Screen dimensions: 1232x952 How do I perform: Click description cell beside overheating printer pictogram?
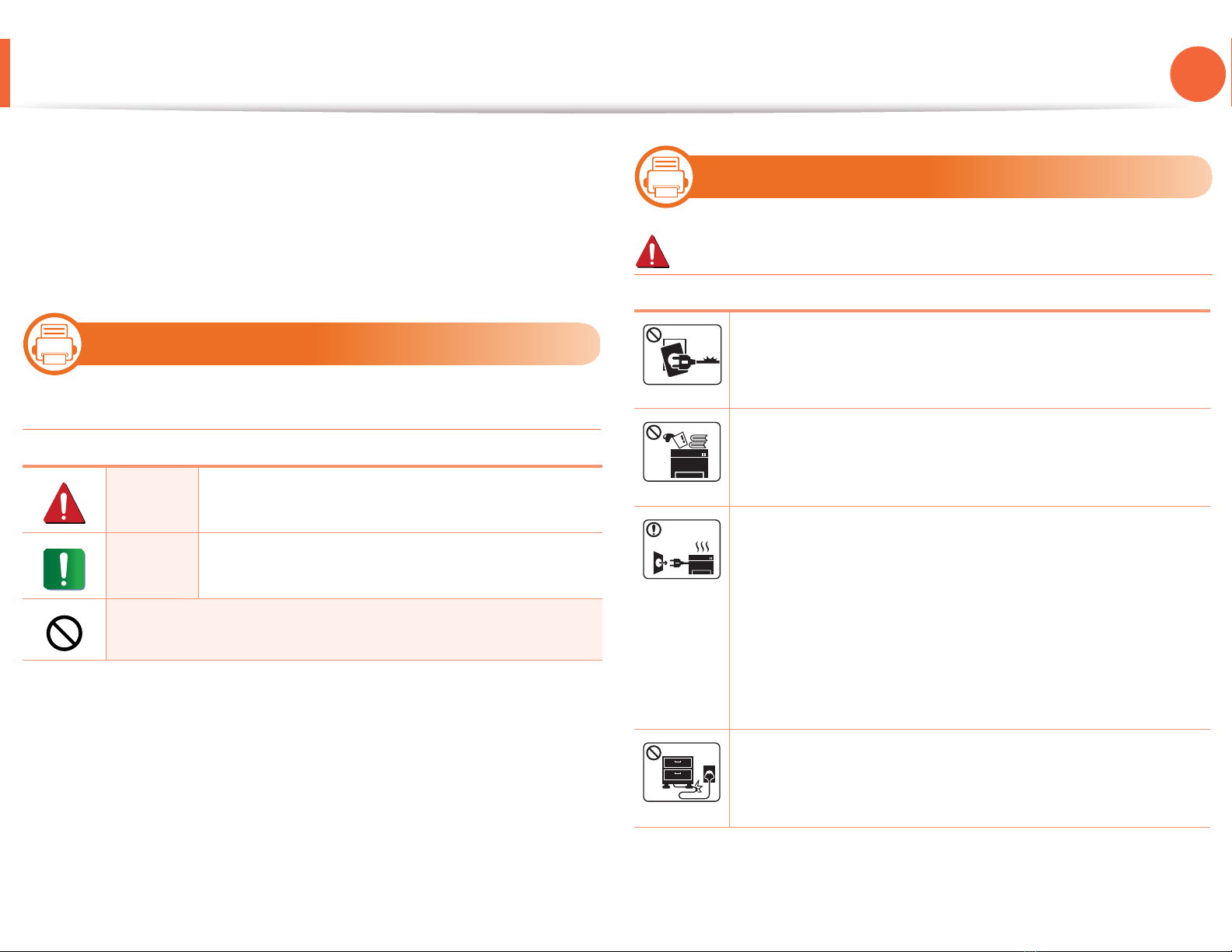(969, 618)
